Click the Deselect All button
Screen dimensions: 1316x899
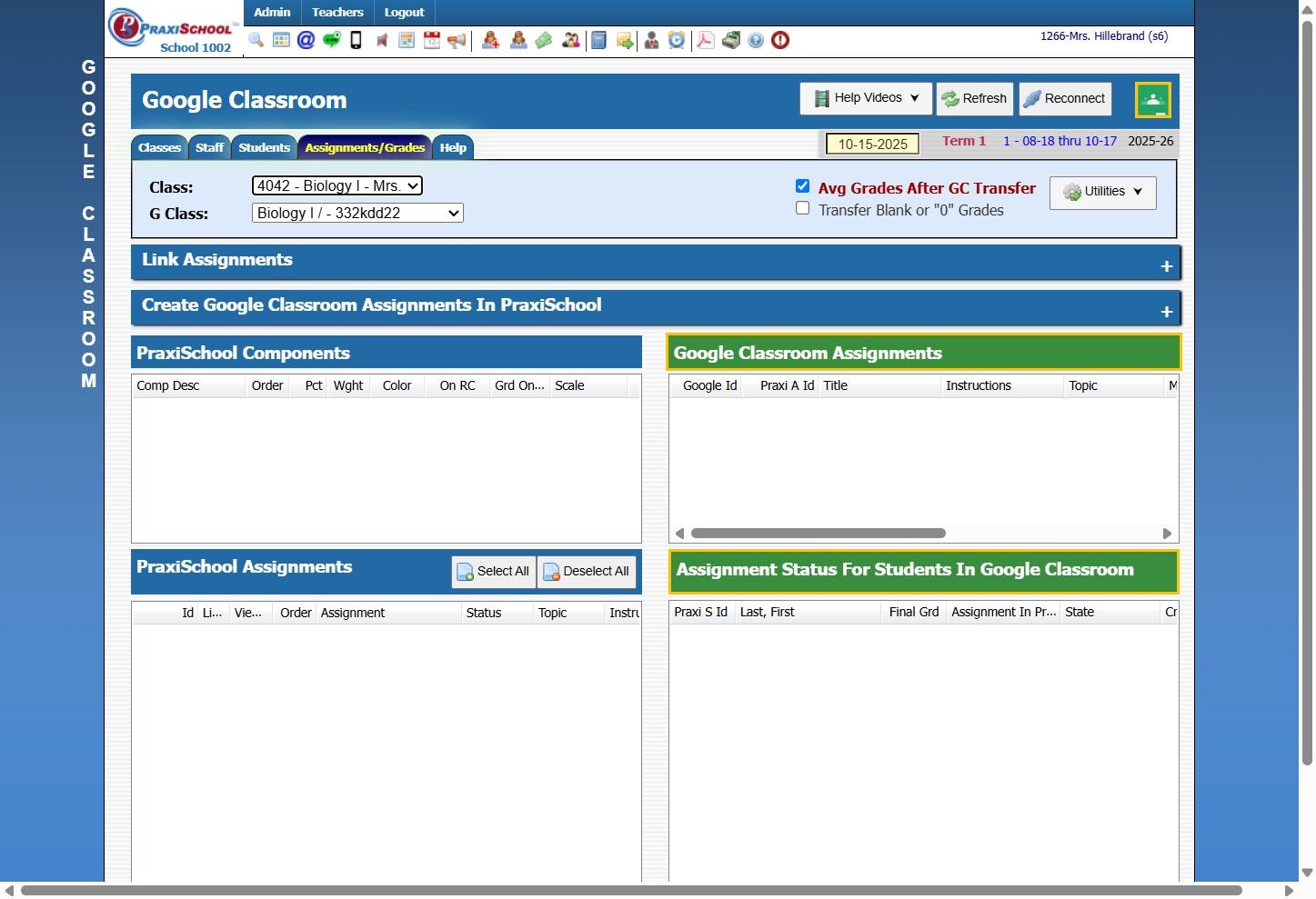click(x=587, y=572)
